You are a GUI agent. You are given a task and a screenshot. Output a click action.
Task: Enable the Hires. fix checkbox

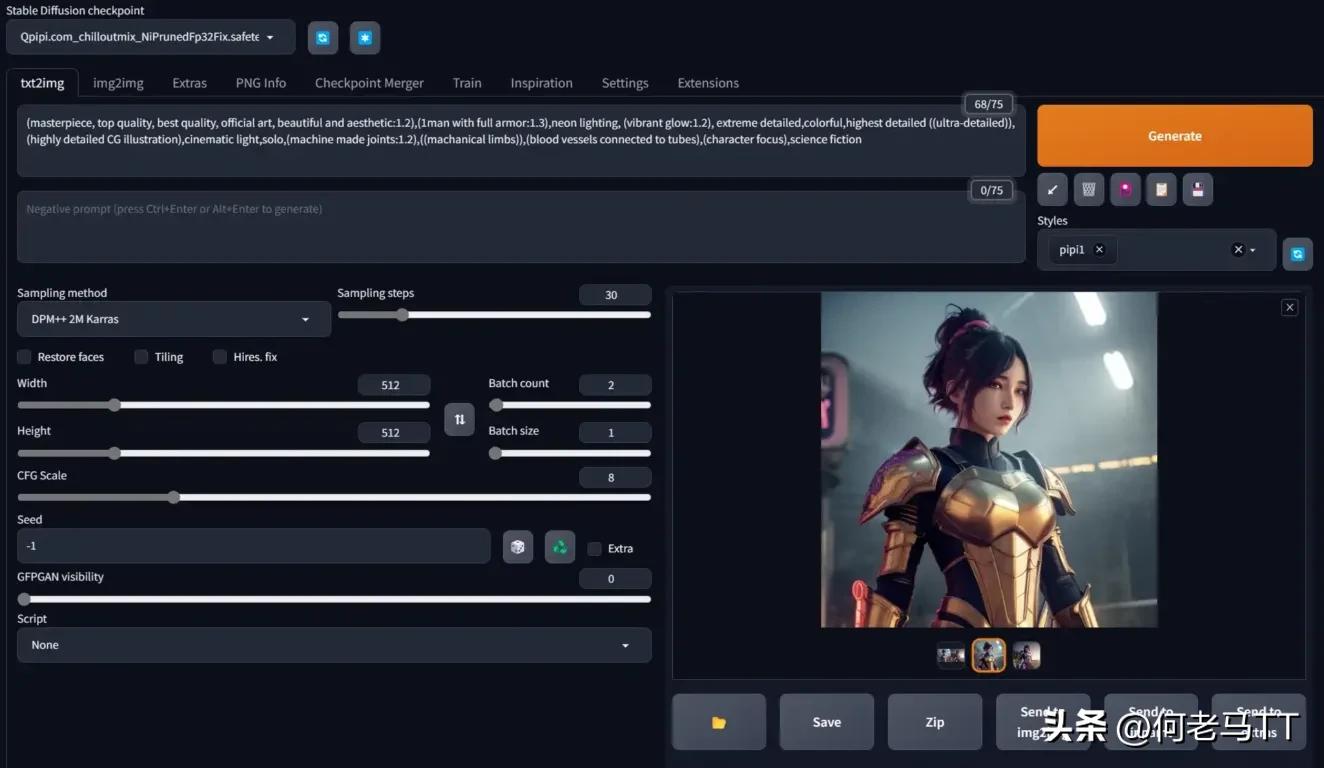220,357
